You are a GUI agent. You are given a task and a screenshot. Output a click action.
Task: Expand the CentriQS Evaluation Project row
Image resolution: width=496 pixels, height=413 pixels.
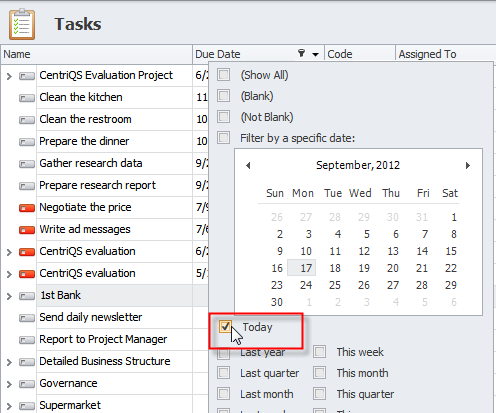point(9,76)
